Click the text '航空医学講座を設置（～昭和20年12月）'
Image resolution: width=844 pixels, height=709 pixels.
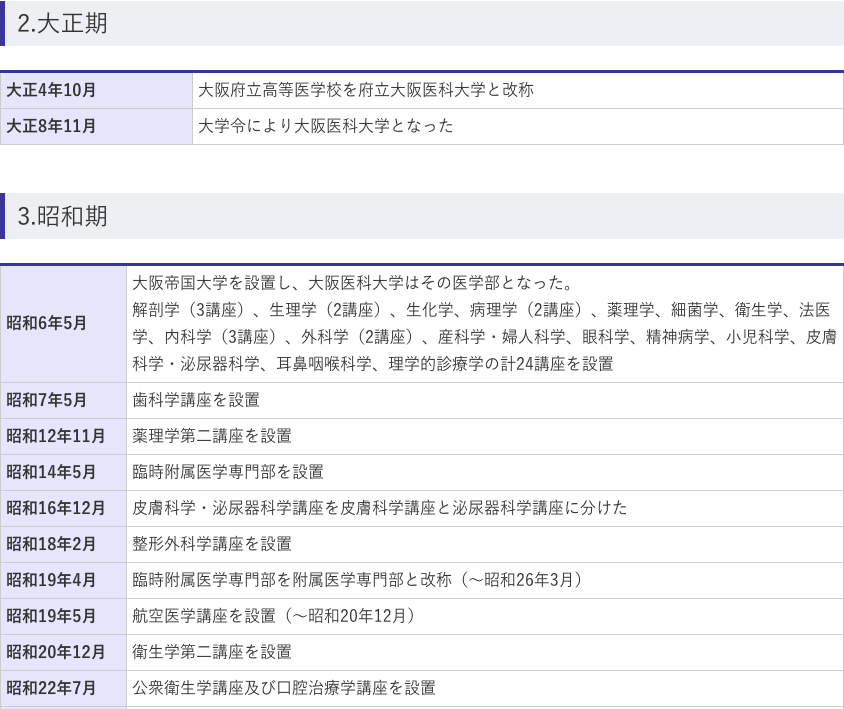point(275,617)
